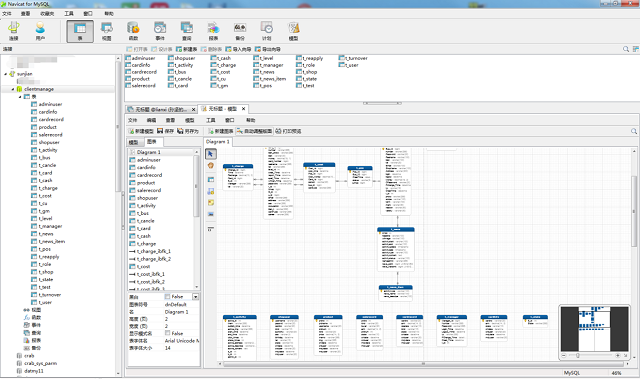This screenshot has height=379, width=640.
Task: Open the 黑白 property dropdown arrow
Action: [x=196, y=297]
